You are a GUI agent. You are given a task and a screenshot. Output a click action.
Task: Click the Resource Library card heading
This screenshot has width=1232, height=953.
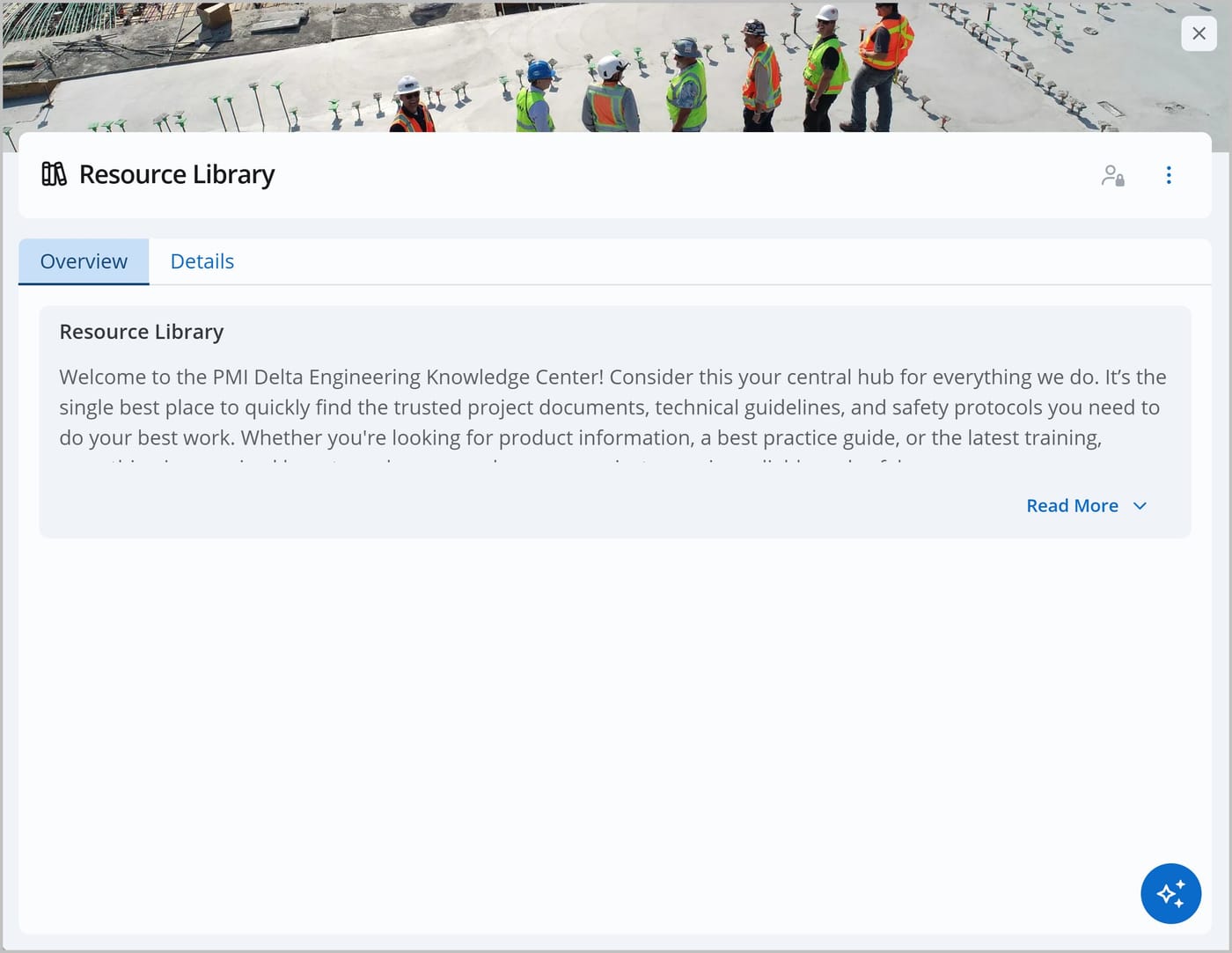click(142, 332)
